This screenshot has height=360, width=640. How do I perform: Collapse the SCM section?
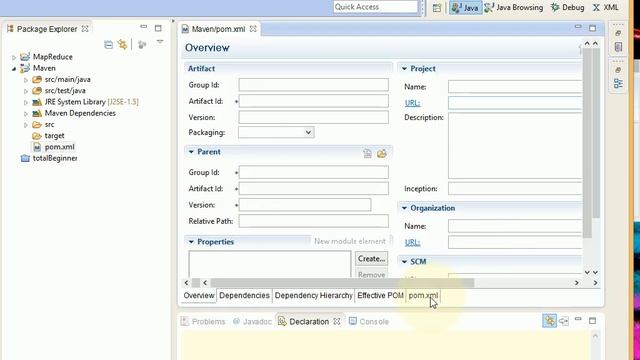point(404,262)
